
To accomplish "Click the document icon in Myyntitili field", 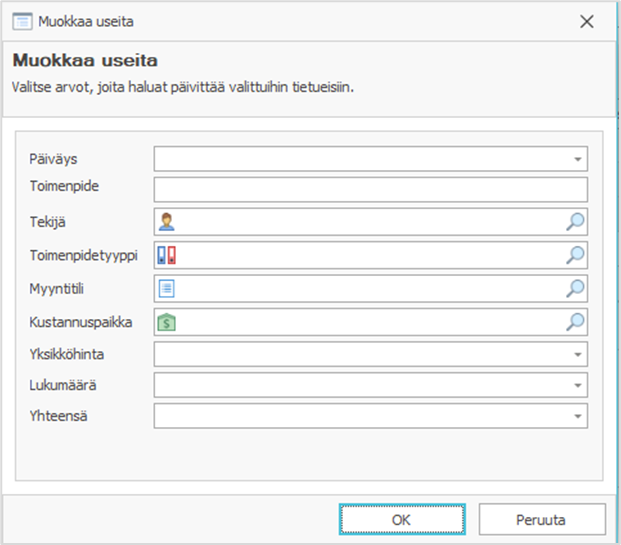I will click(167, 289).
